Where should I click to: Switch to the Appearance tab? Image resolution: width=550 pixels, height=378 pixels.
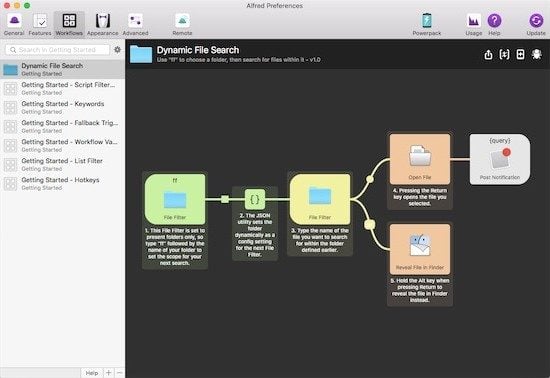102,25
